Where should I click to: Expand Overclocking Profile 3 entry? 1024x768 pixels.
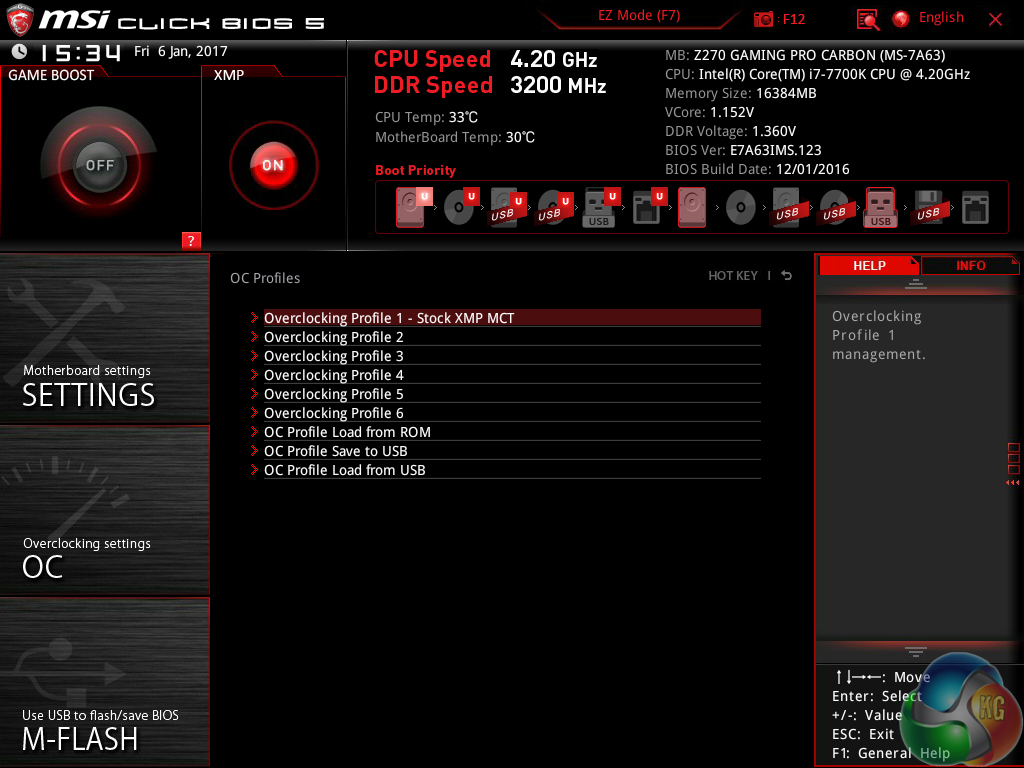[512, 356]
